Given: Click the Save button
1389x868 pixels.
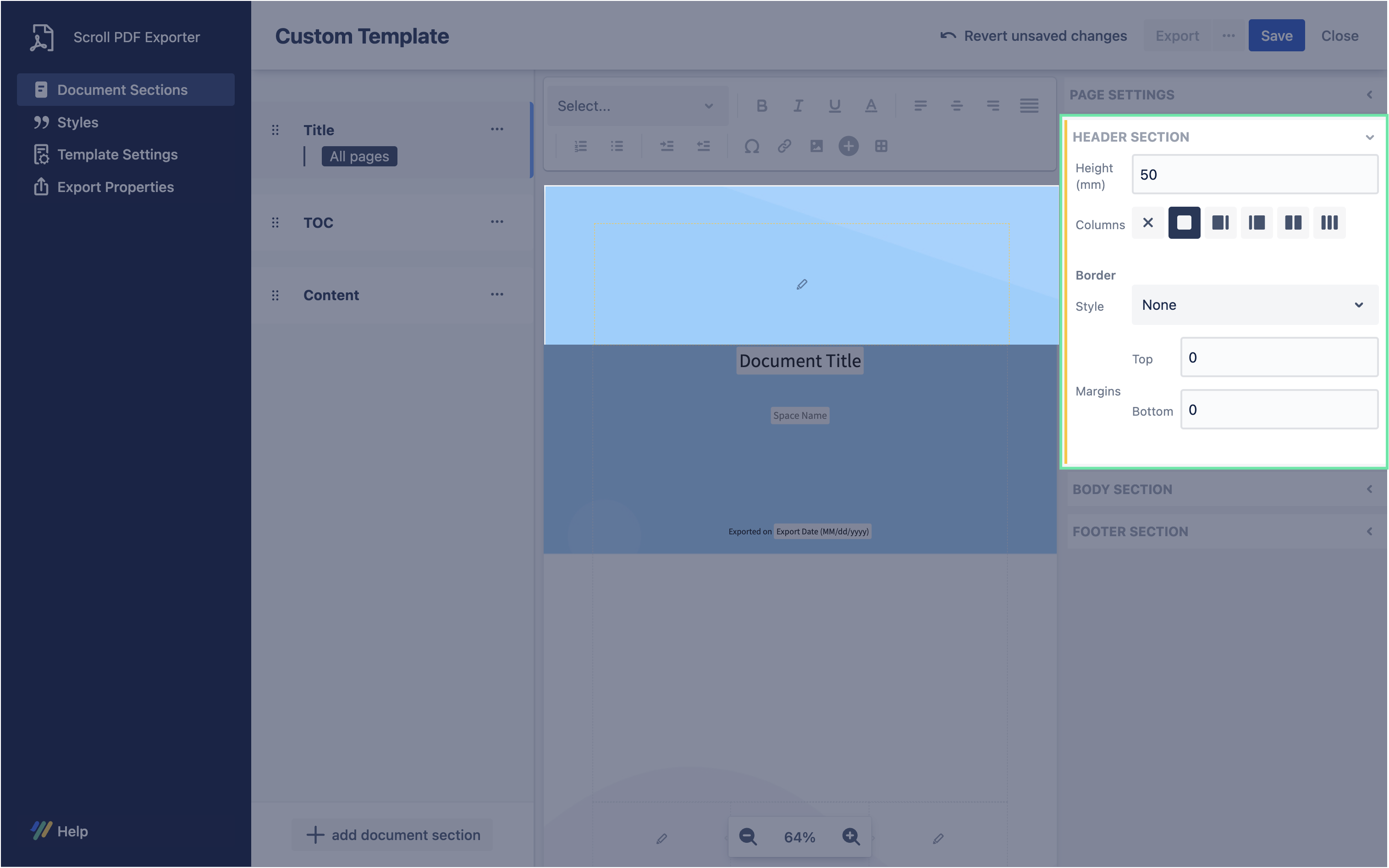Looking at the screenshot, I should pos(1276,36).
